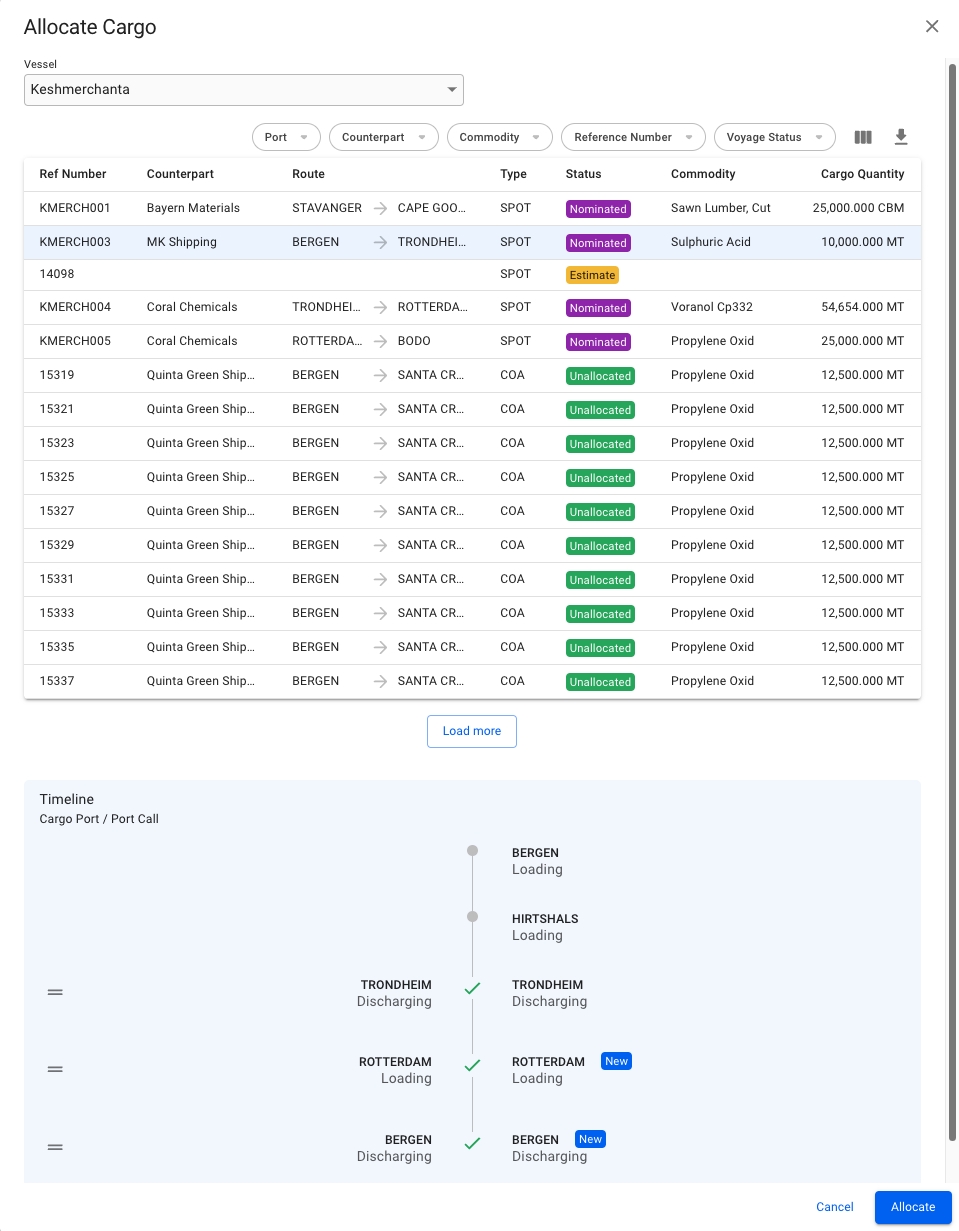Expand the Counterpart filter dropdown
This screenshot has width=959, height=1231.
[x=383, y=137]
